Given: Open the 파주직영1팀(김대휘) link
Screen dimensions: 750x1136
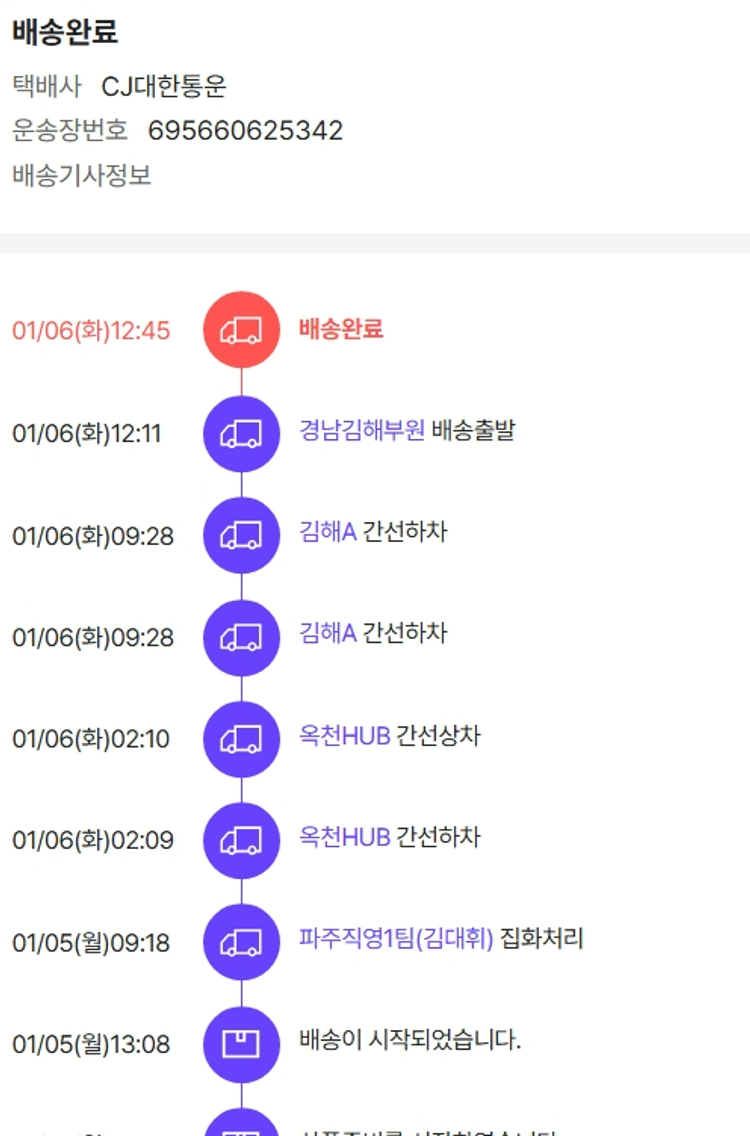Looking at the screenshot, I should tap(396, 939).
